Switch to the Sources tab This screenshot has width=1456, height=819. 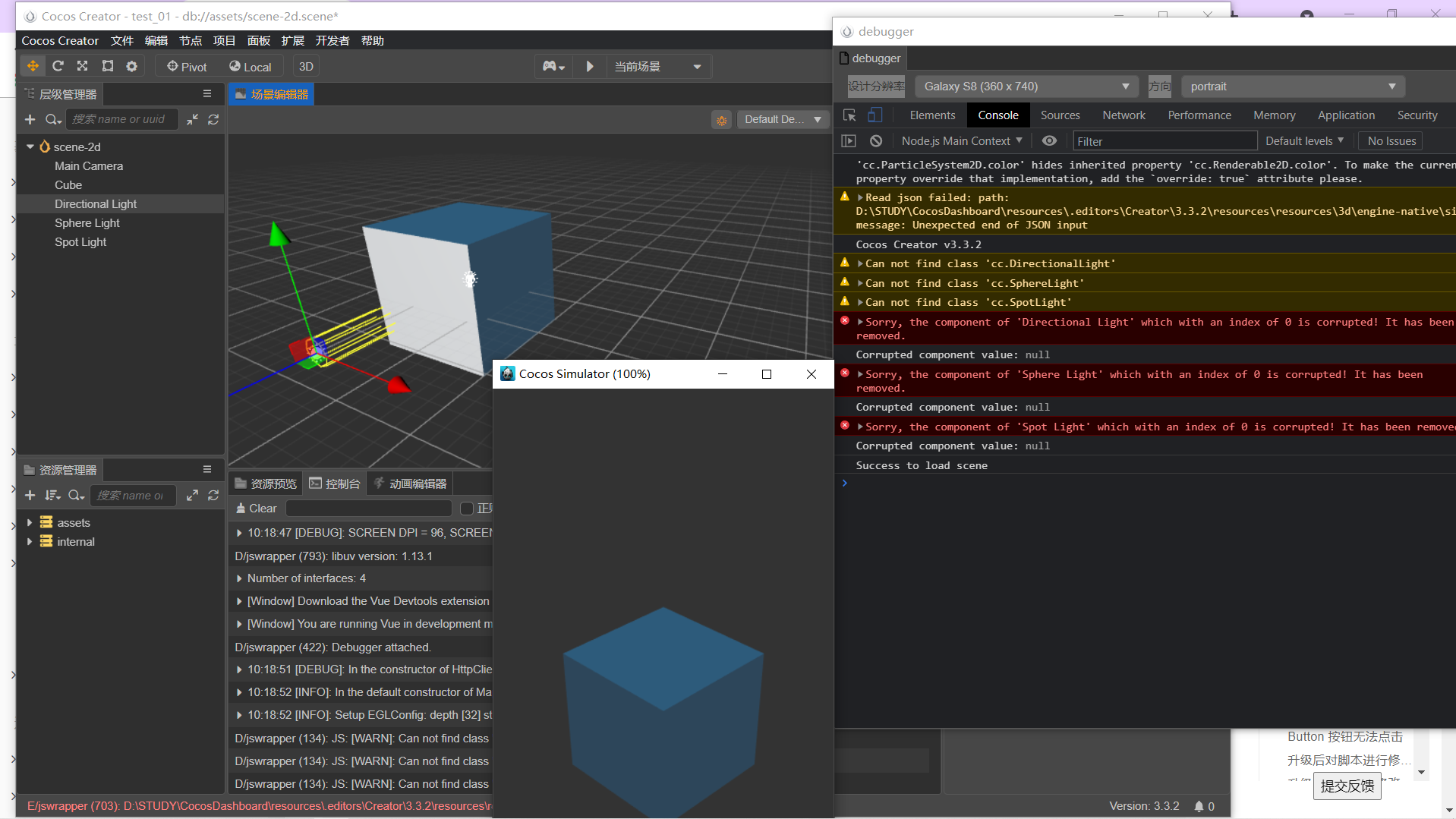click(1060, 115)
